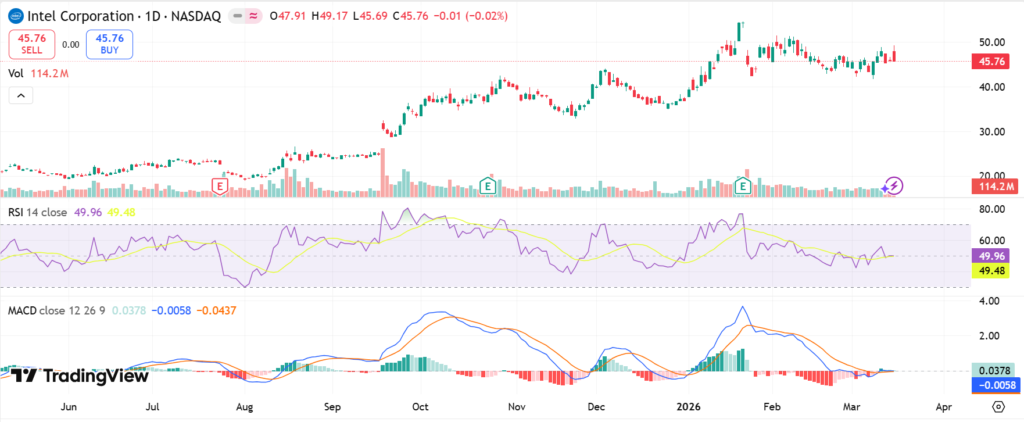Click the 2026 label on the time axis
The height and width of the screenshot is (422, 1024).
coord(686,407)
